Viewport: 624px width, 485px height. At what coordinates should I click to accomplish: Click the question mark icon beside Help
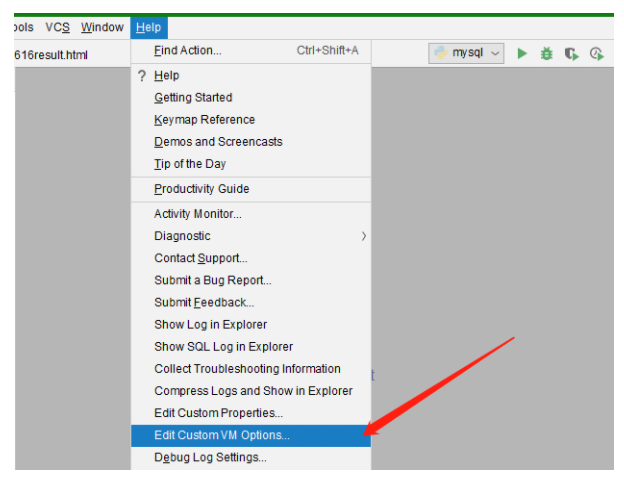pos(141,76)
